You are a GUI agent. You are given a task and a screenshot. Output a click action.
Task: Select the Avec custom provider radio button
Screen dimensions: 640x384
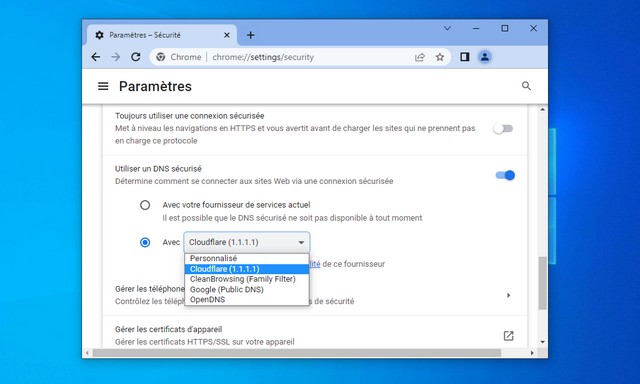tap(145, 242)
